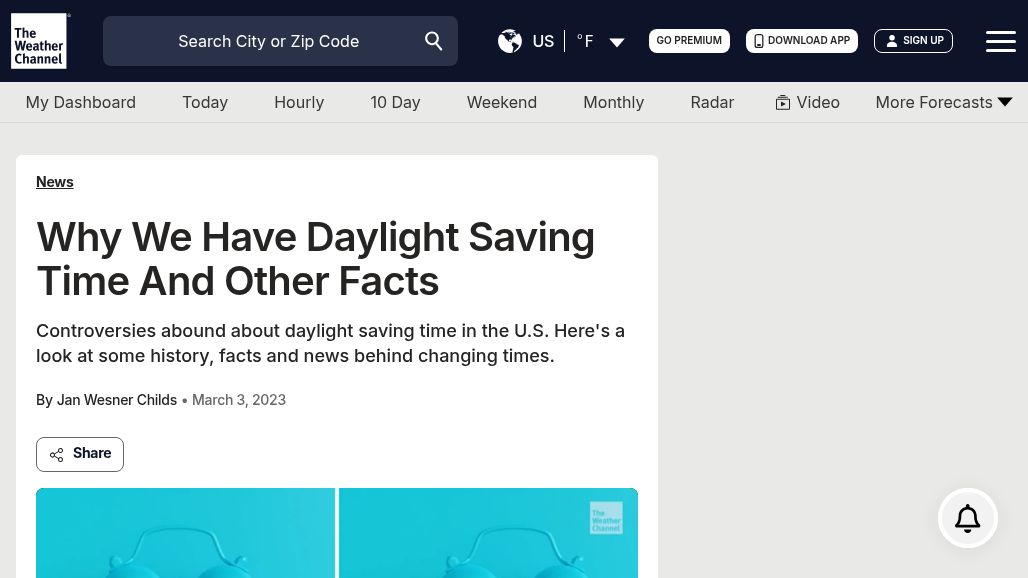Click the globe region icon
The width and height of the screenshot is (1028, 578).
510,41
